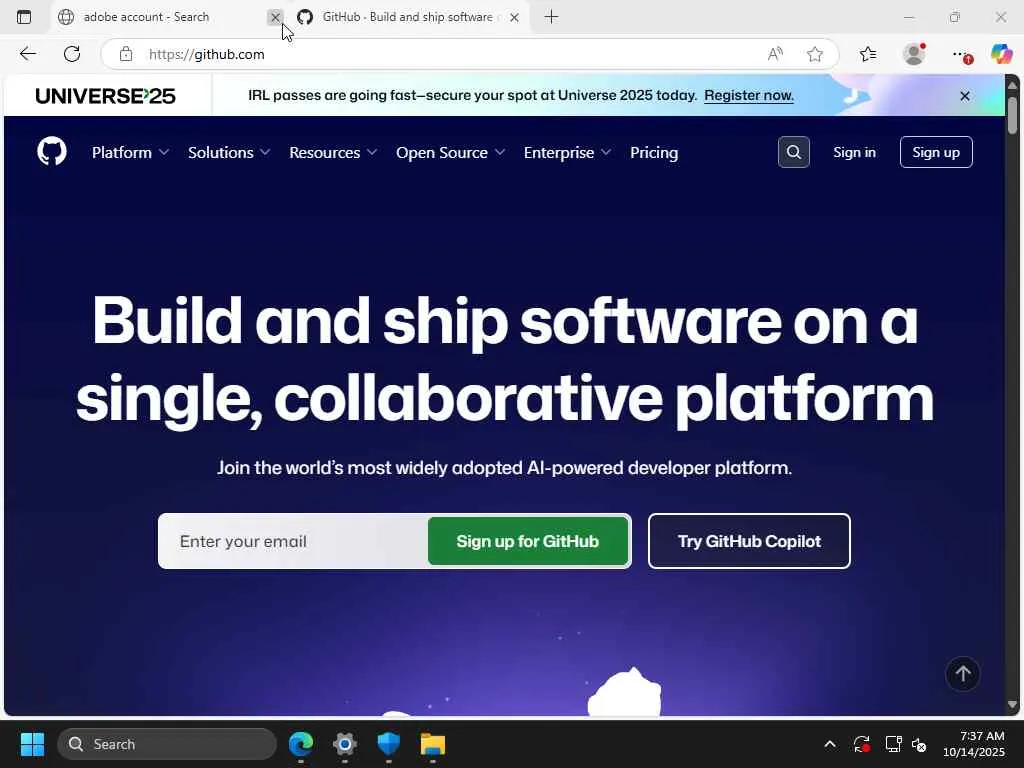The height and width of the screenshot is (768, 1024).
Task: Click the Windows Update tray icon
Action: pos(861,744)
